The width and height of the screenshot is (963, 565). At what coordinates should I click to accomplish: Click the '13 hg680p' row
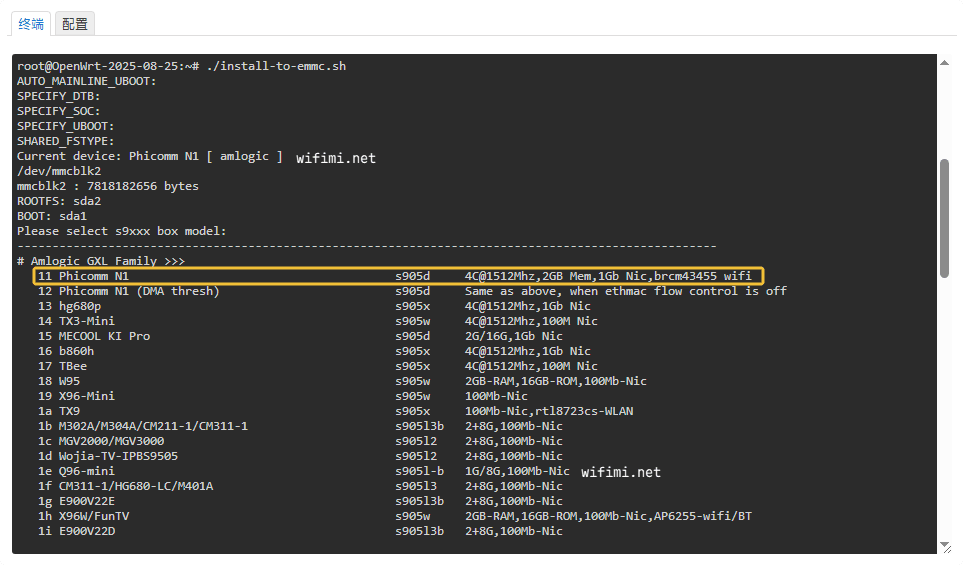pyautogui.click(x=314, y=306)
